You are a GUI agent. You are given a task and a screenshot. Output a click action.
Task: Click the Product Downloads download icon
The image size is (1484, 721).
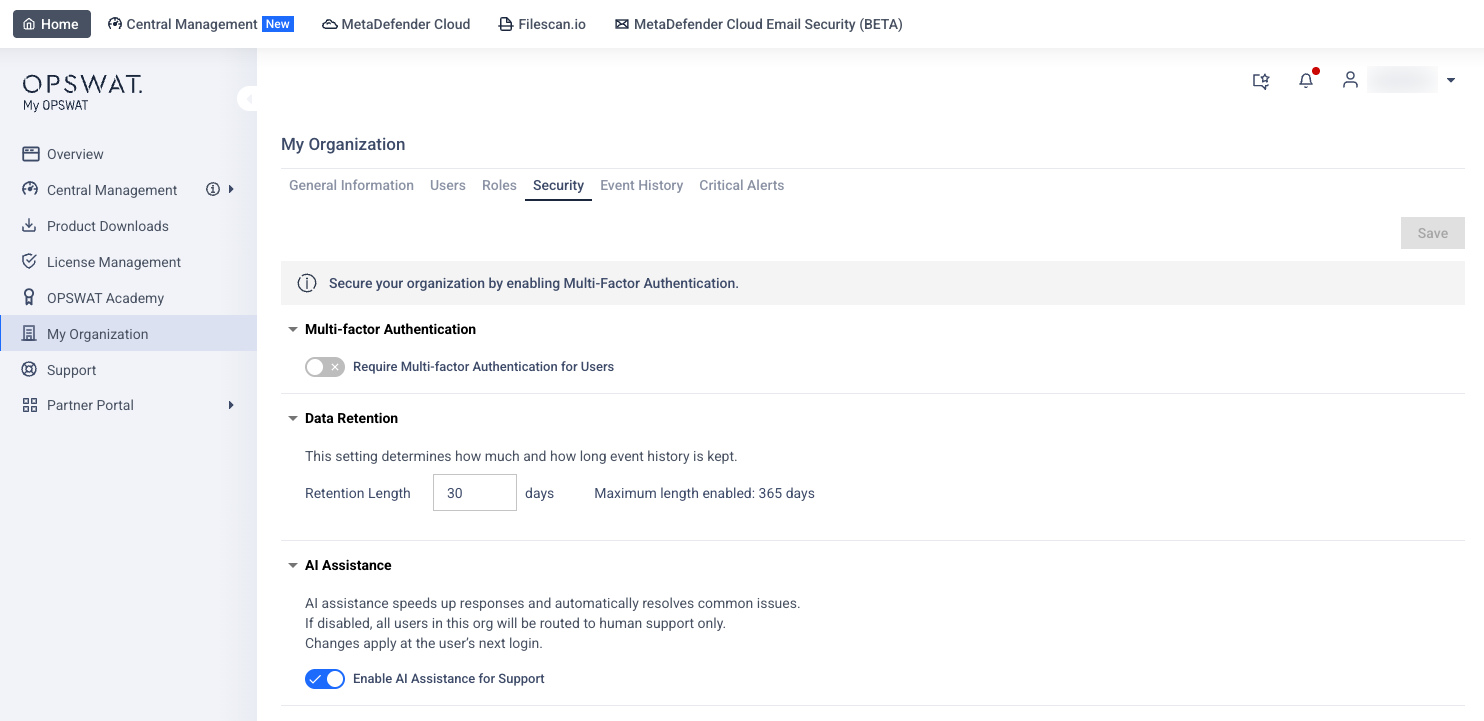coord(29,226)
